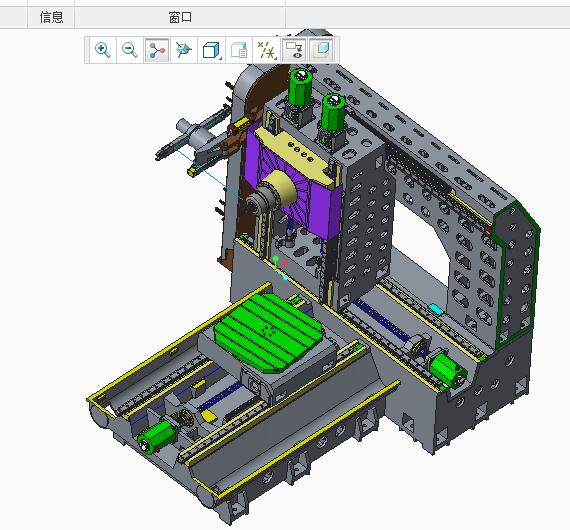Select the green worktable in the model
The height and width of the screenshot is (530, 570).
pyautogui.click(x=268, y=332)
